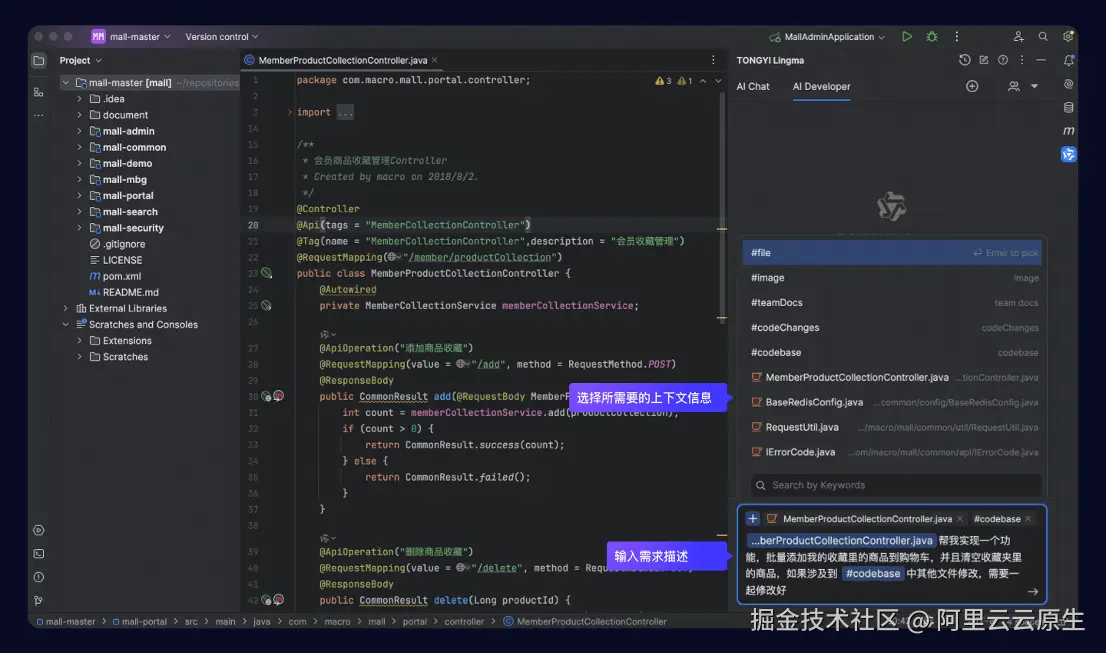Viewport: 1106px width, 654px height.
Task: Open the Structure tool window icon
Action: coord(39,92)
